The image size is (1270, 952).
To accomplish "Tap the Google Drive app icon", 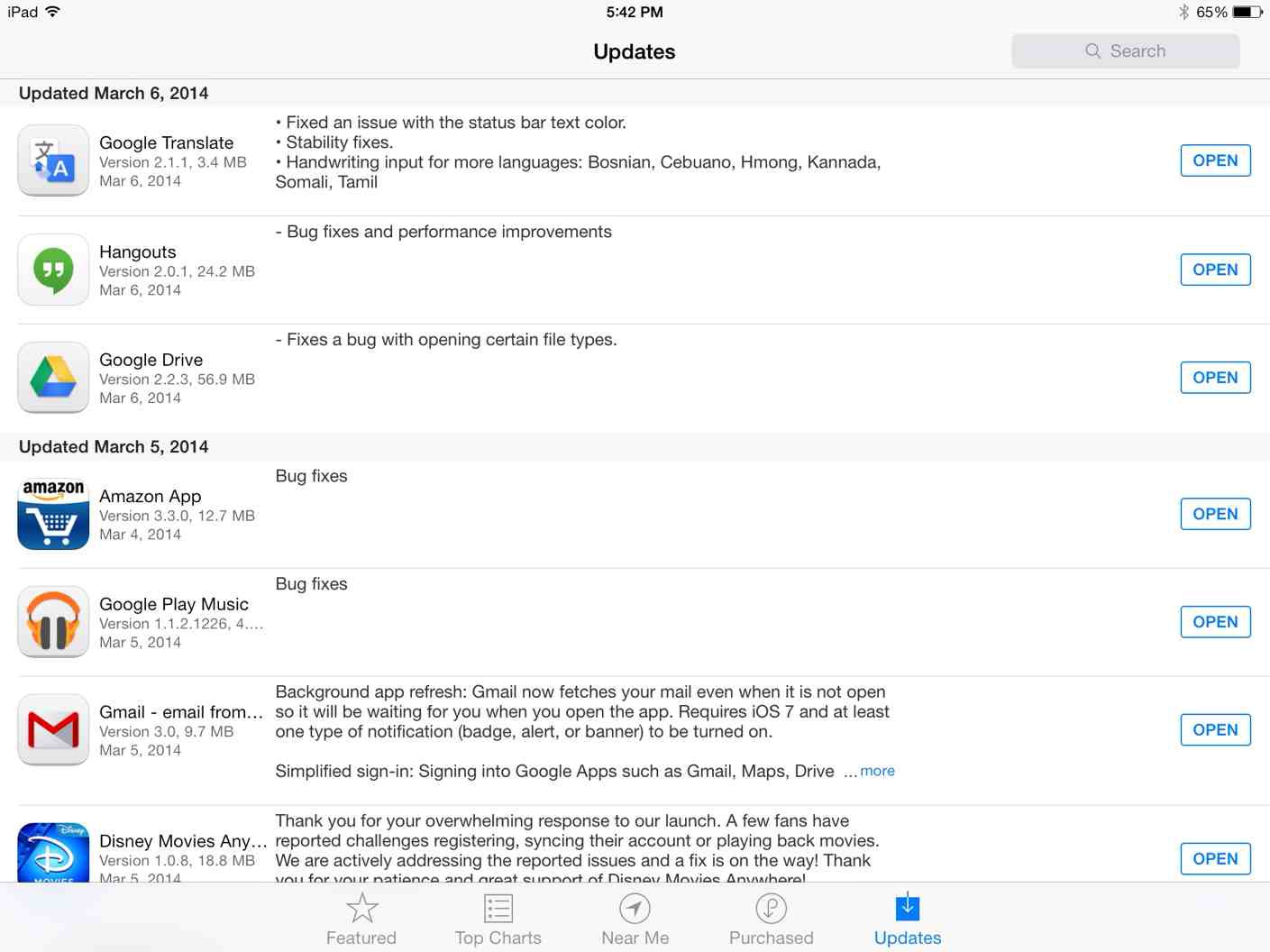I will pos(53,378).
